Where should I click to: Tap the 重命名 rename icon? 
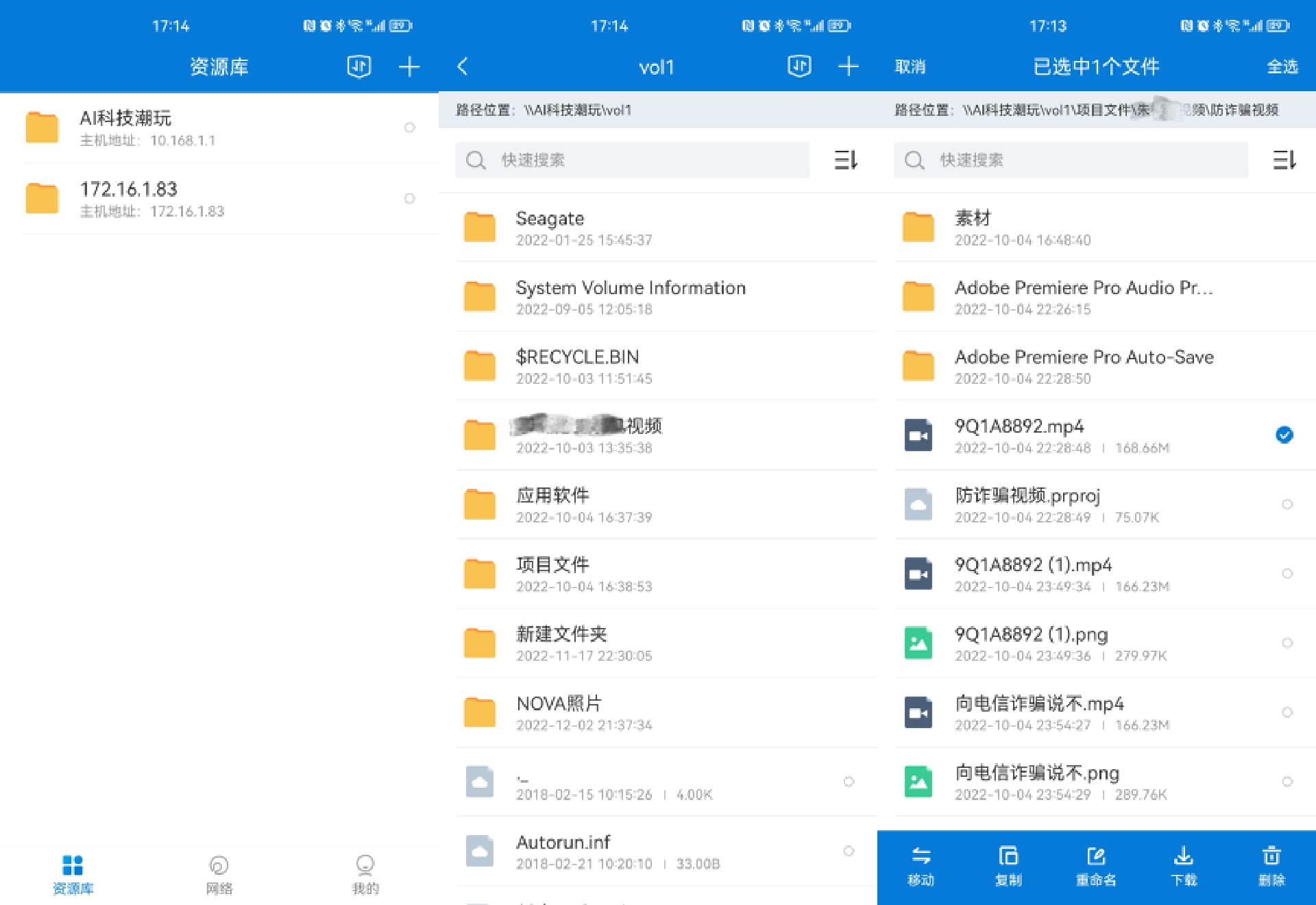pyautogui.click(x=1096, y=856)
